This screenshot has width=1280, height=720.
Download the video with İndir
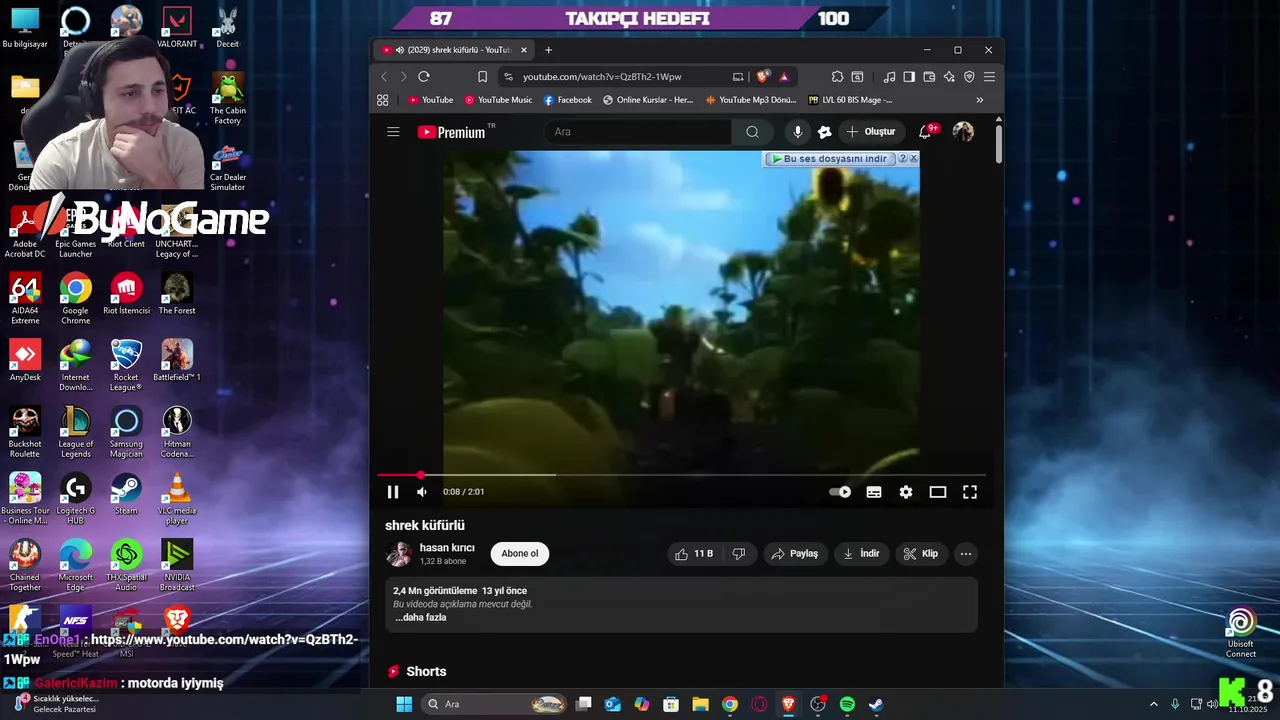point(861,554)
